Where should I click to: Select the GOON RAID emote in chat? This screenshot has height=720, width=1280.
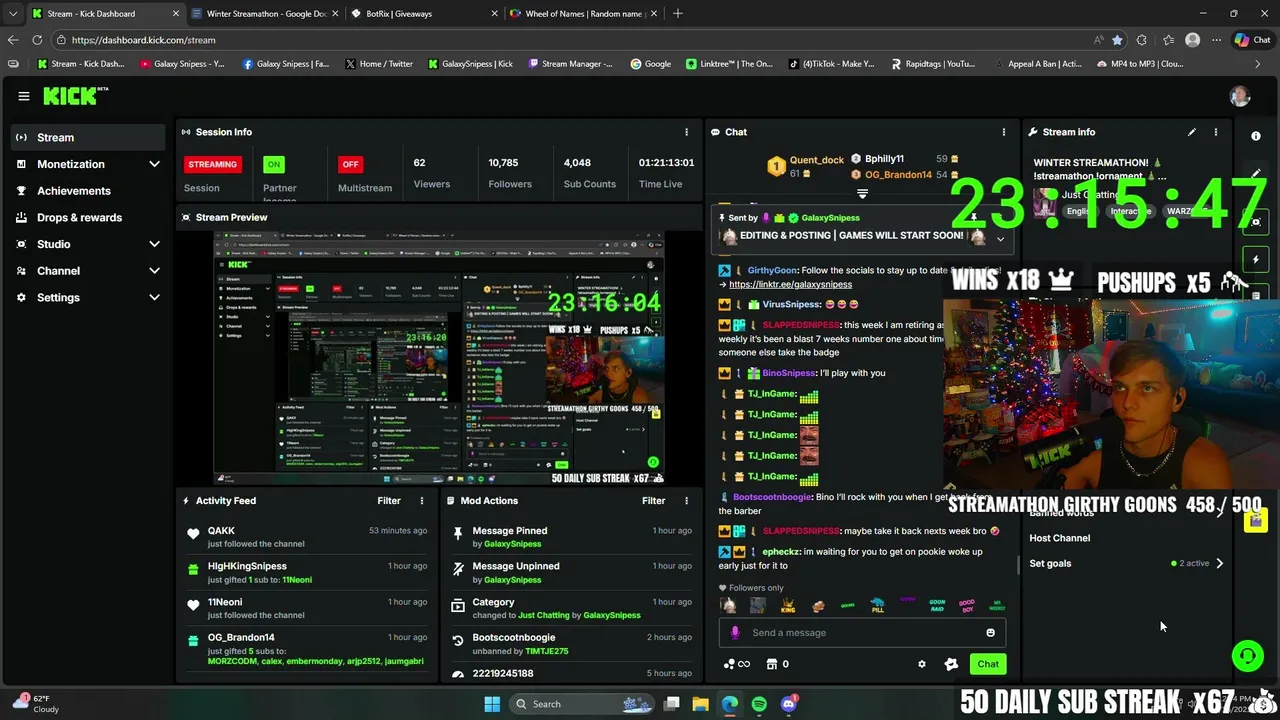click(x=937, y=605)
